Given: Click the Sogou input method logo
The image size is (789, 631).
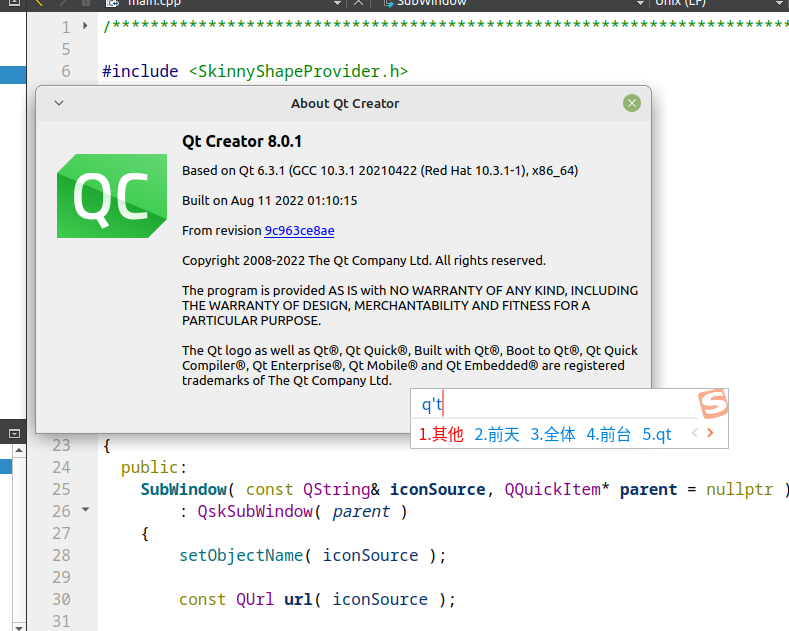Looking at the screenshot, I should click(x=712, y=404).
